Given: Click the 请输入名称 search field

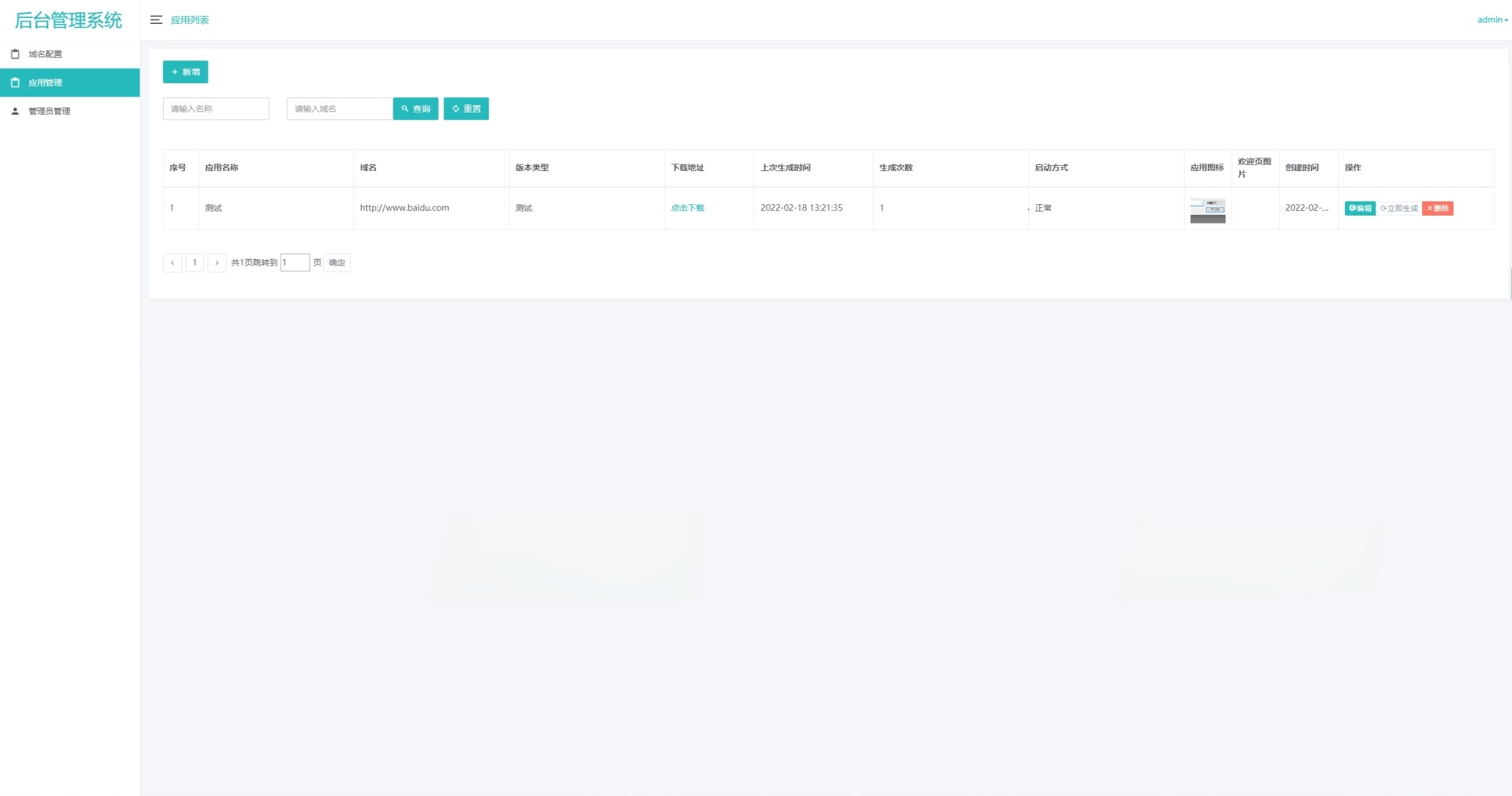Looking at the screenshot, I should point(216,108).
